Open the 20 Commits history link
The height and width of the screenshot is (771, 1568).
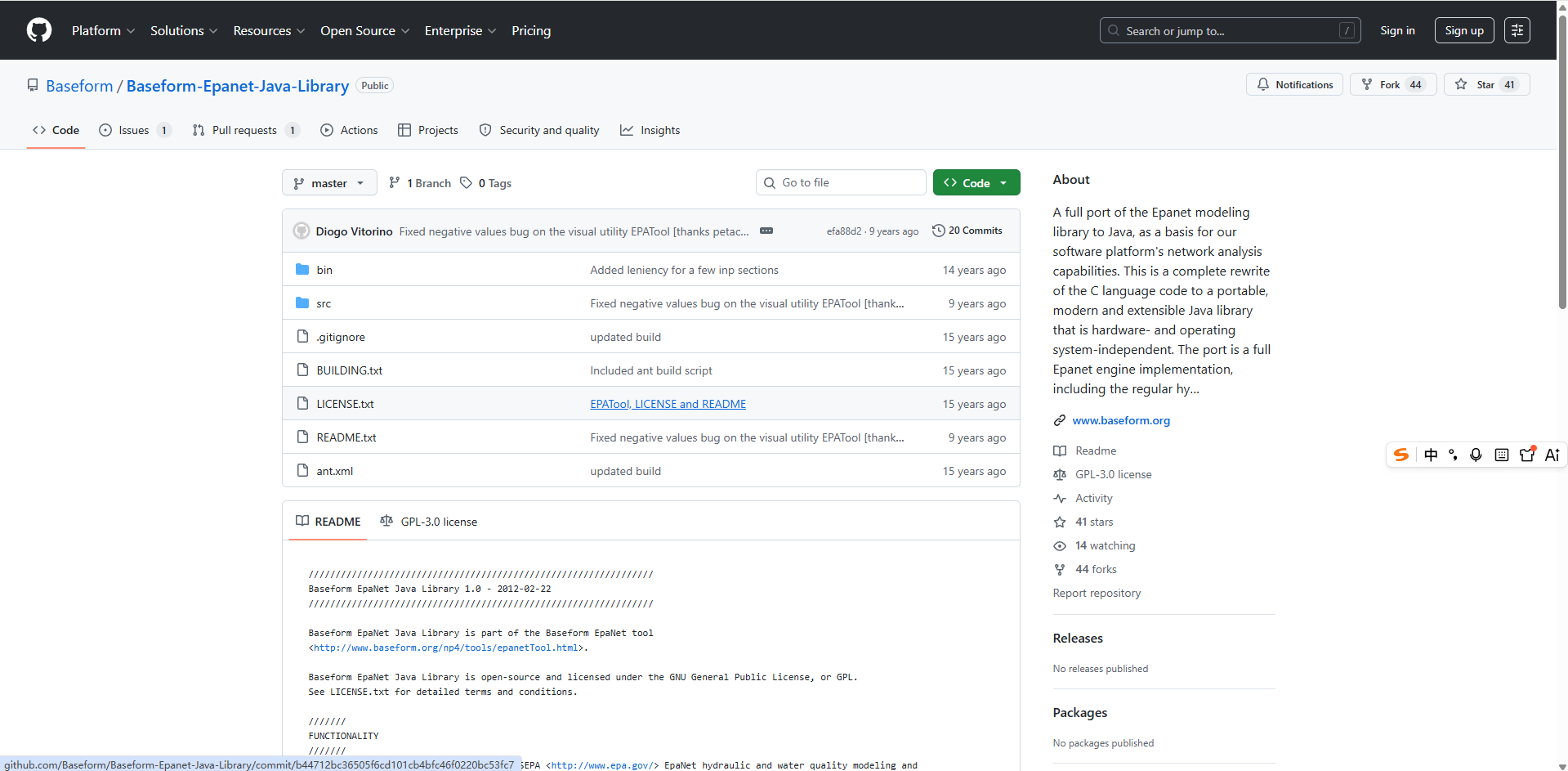[x=967, y=231]
